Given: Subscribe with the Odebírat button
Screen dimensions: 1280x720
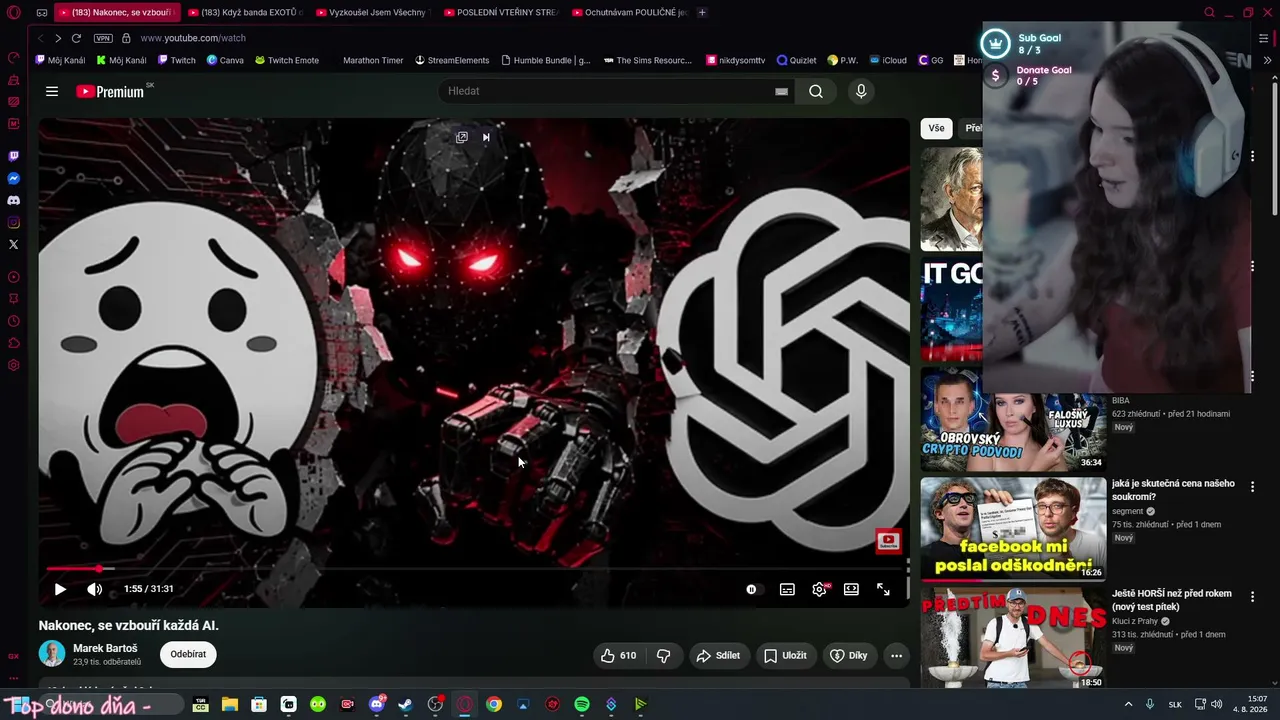Looking at the screenshot, I should (x=188, y=655).
